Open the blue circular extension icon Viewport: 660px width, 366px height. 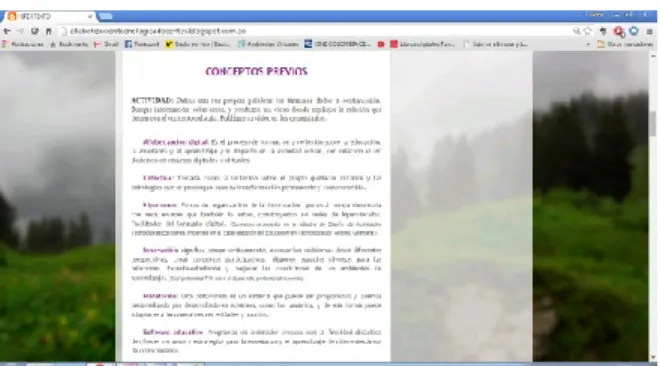[634, 31]
